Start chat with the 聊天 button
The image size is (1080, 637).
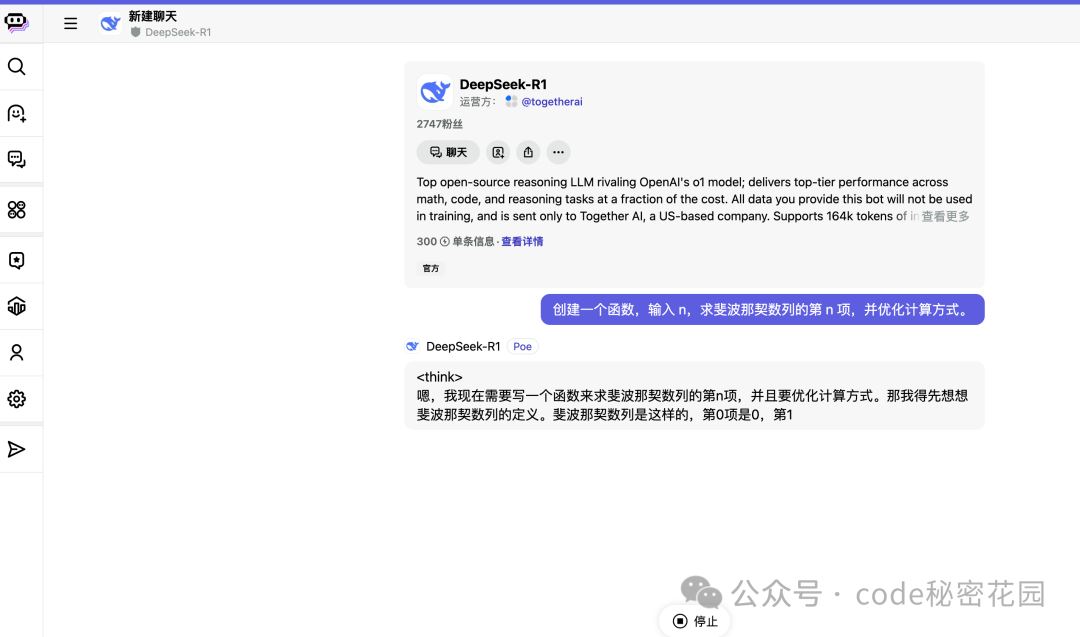pyautogui.click(x=448, y=152)
